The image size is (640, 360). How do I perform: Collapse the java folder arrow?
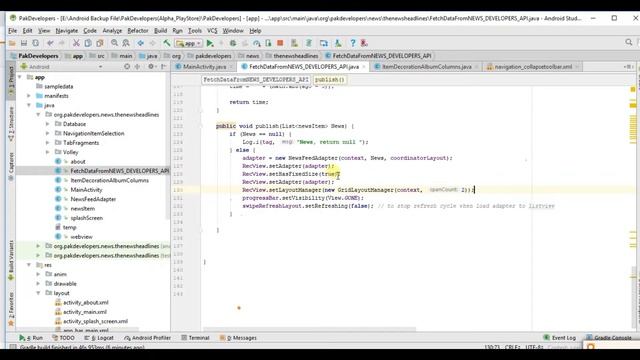tap(29, 105)
